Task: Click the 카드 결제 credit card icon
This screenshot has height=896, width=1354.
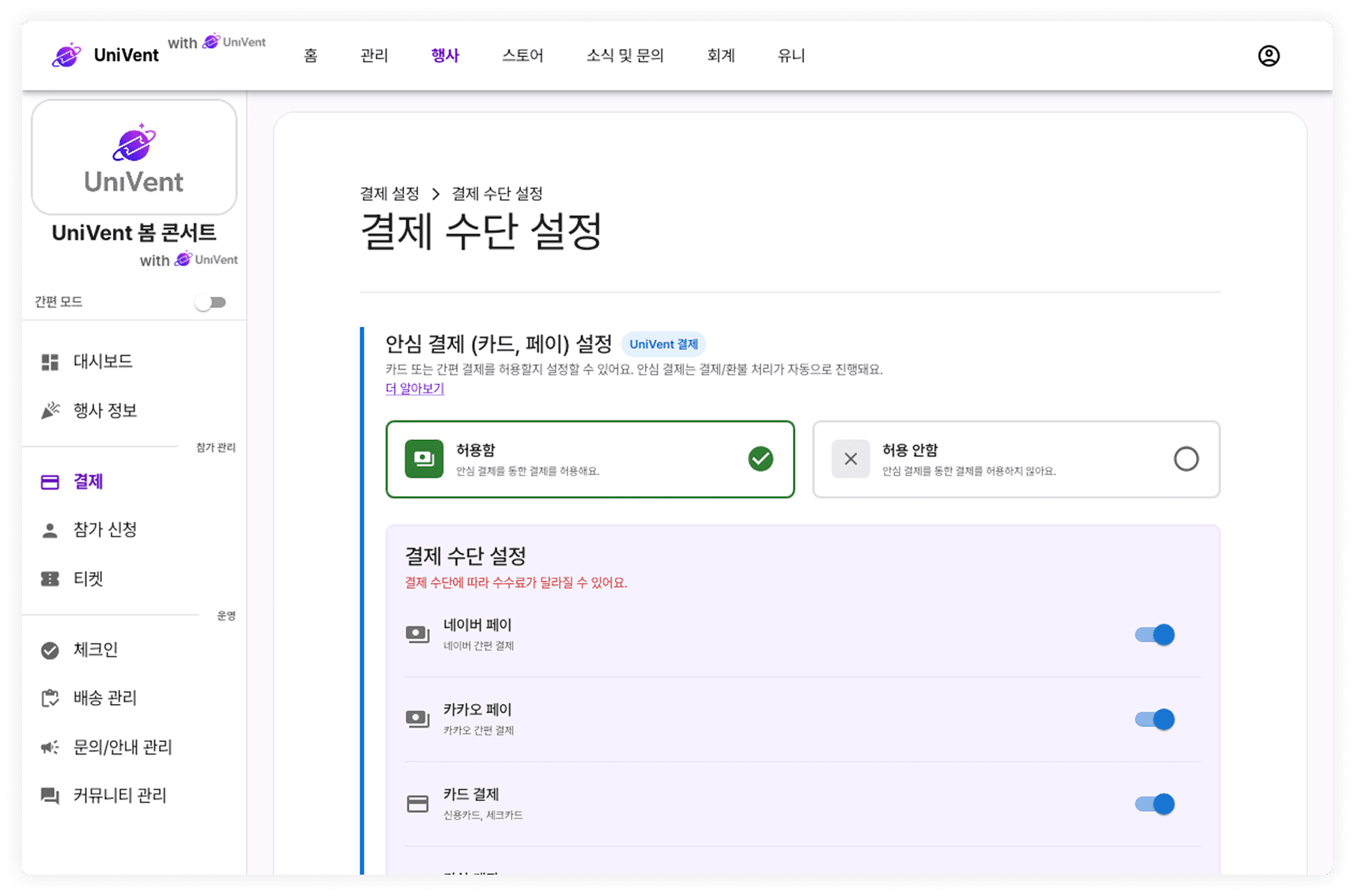Action: coord(417,804)
